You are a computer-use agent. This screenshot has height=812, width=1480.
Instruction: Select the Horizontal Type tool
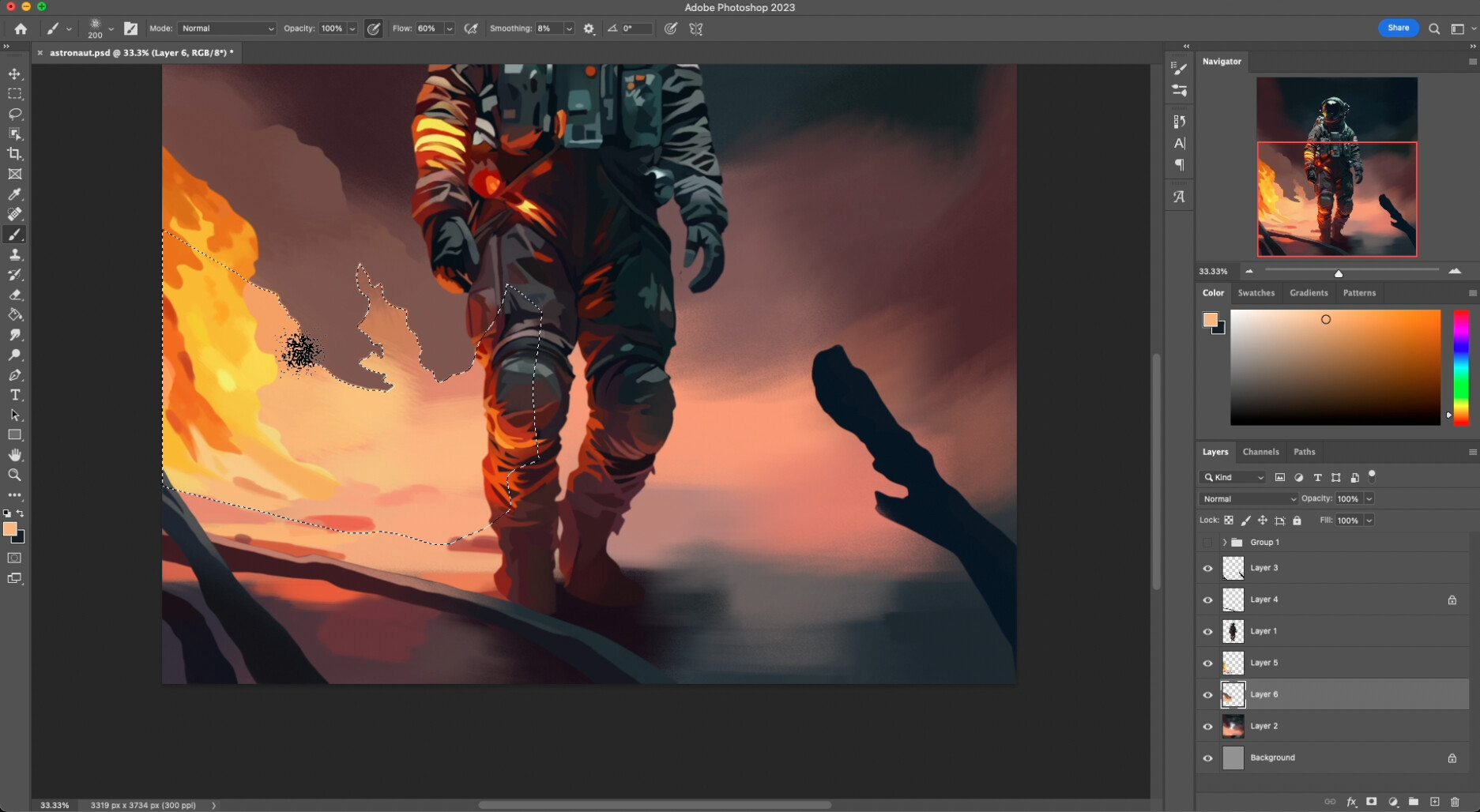14,396
